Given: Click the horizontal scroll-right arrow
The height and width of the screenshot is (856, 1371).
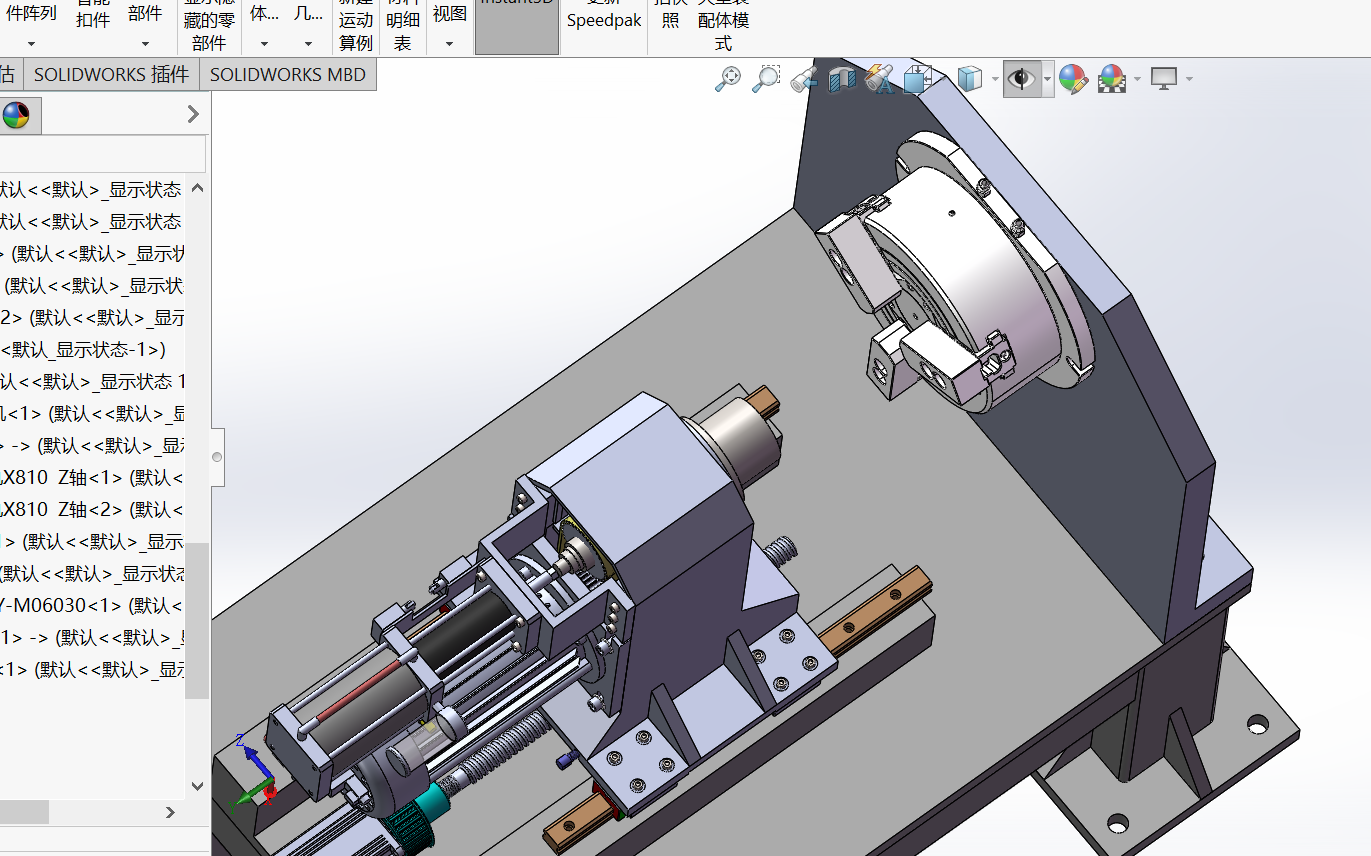Looking at the screenshot, I should click(171, 812).
